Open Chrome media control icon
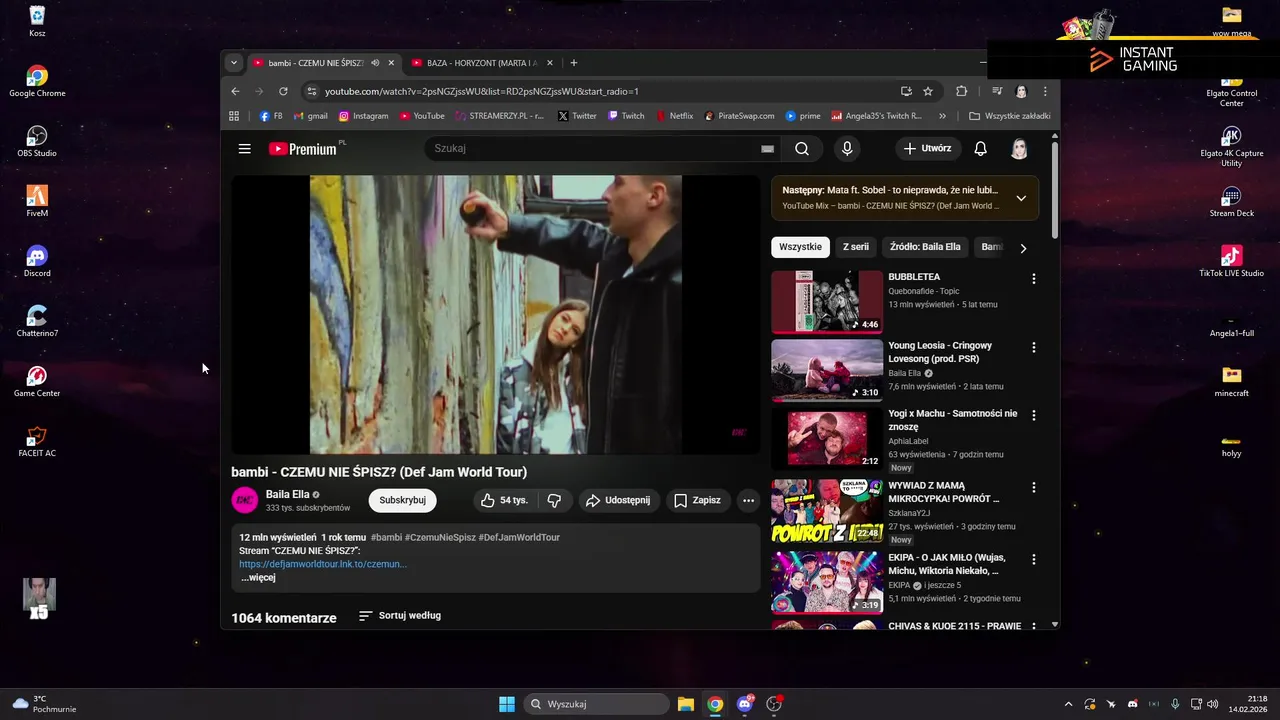This screenshot has width=1280, height=720. pos(997,91)
